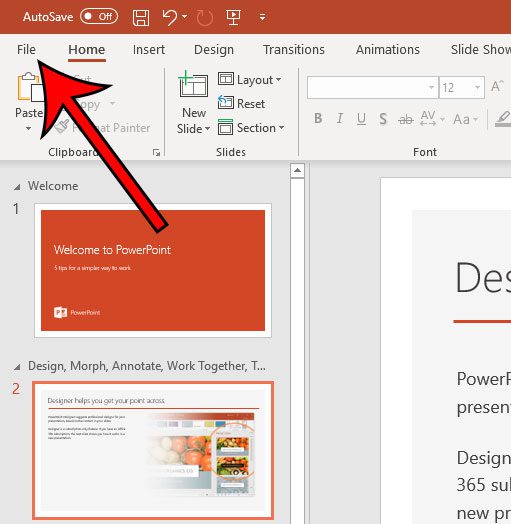This screenshot has width=511, height=524.
Task: Toggle Underline formatting
Action: tap(361, 118)
